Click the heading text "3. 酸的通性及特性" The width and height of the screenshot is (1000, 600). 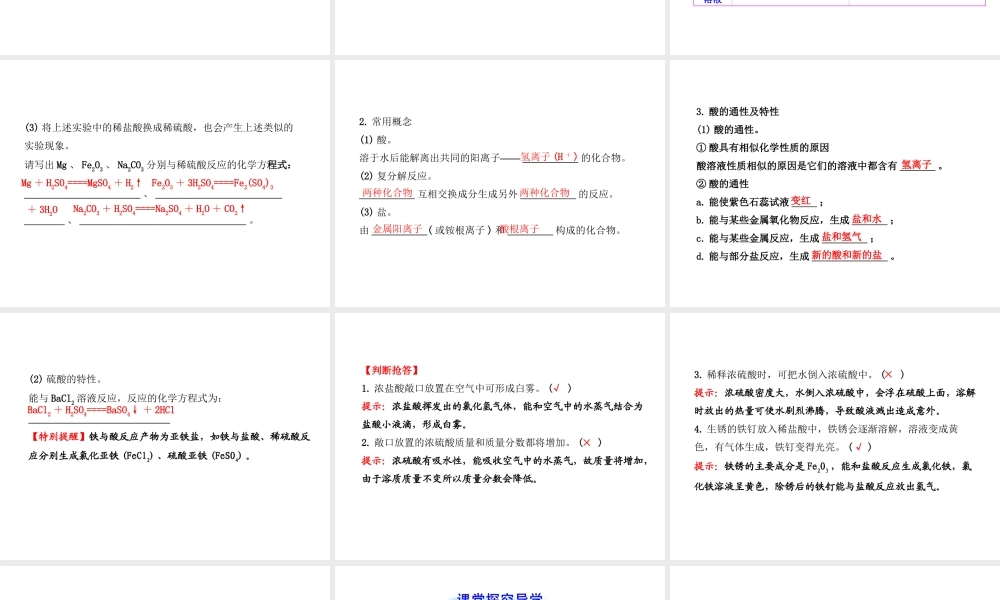[737, 112]
